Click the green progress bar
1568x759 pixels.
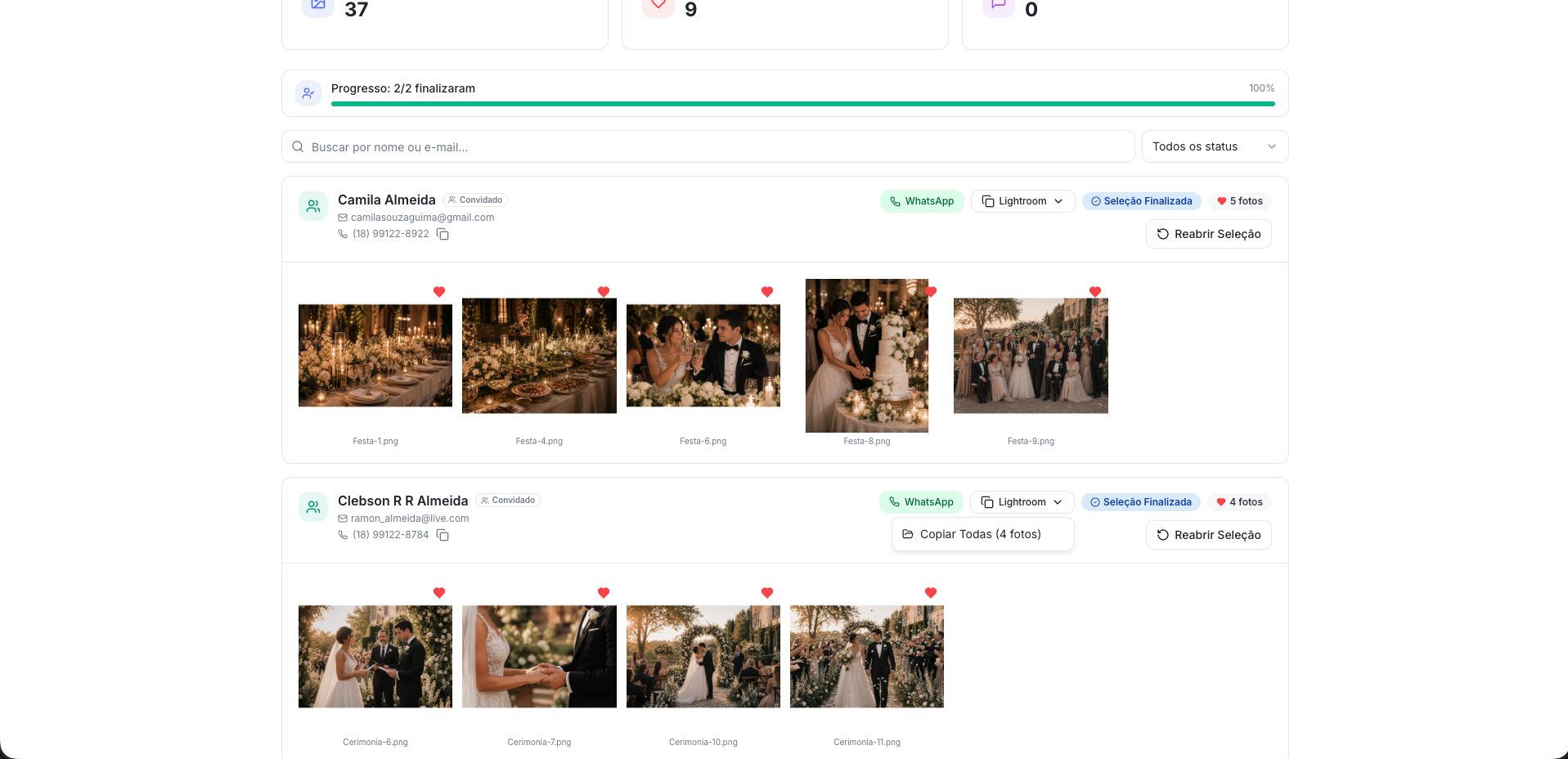(802, 104)
